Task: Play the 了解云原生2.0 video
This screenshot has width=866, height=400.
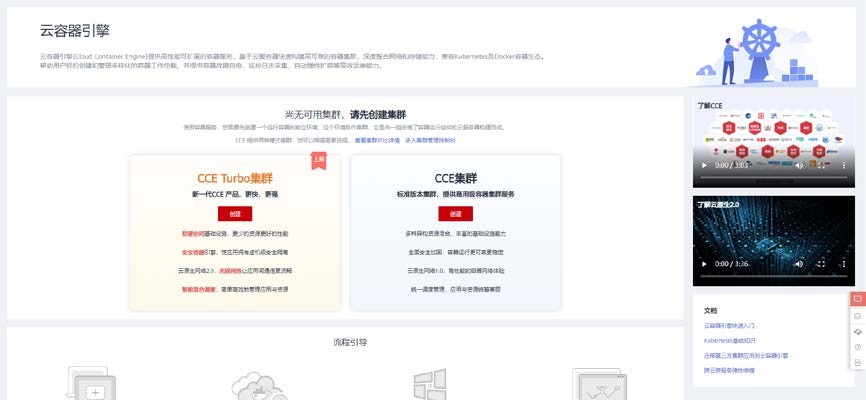Action: (704, 264)
